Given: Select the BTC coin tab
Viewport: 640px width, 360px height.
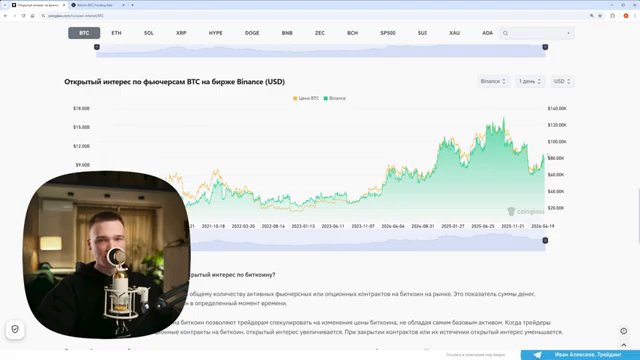Looking at the screenshot, I should [84, 33].
